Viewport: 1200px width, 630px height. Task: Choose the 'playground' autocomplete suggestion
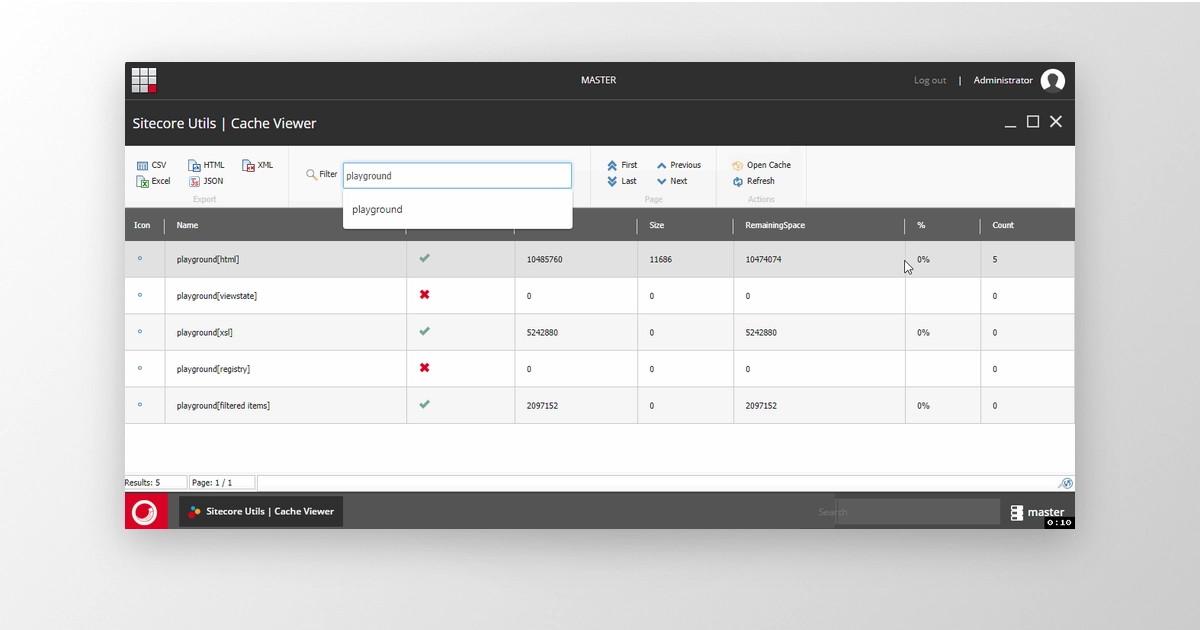coord(457,210)
